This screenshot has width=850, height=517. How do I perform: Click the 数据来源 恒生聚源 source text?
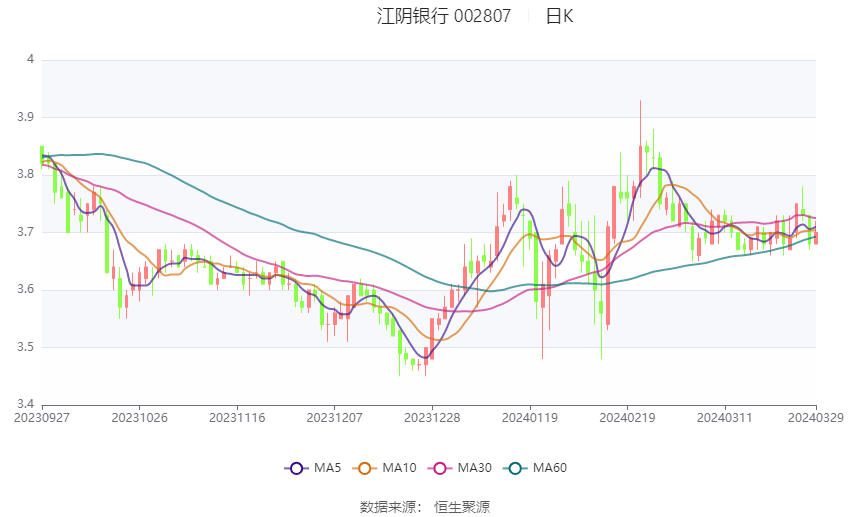[425, 507]
